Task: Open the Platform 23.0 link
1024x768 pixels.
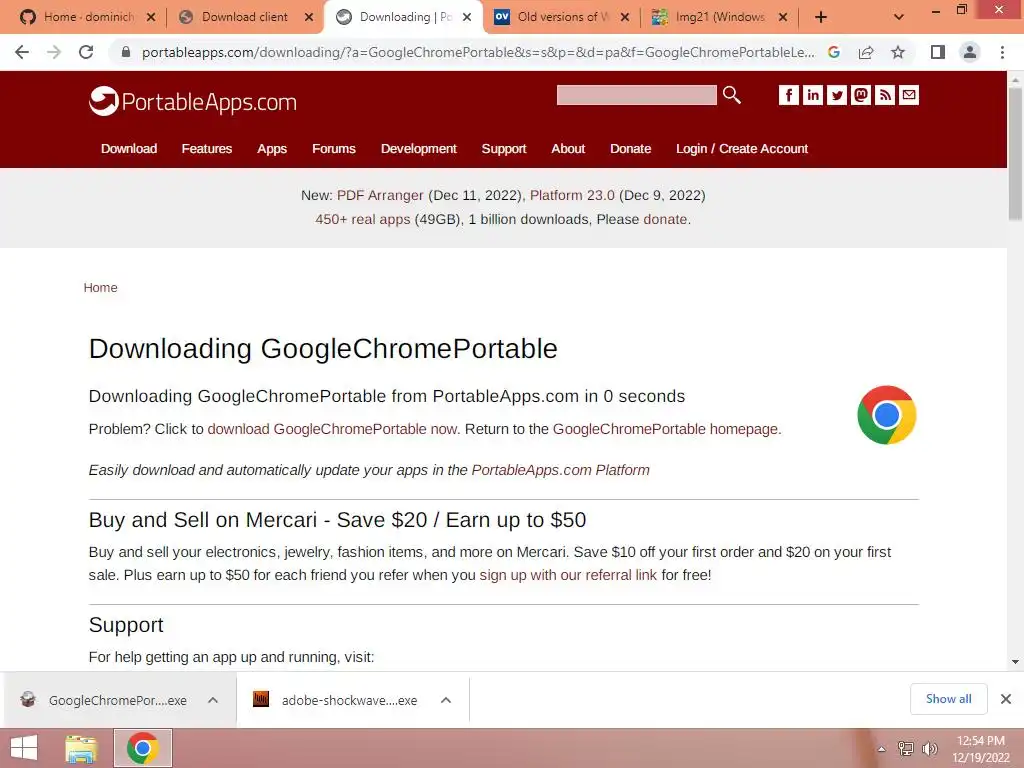Action: click(x=572, y=195)
